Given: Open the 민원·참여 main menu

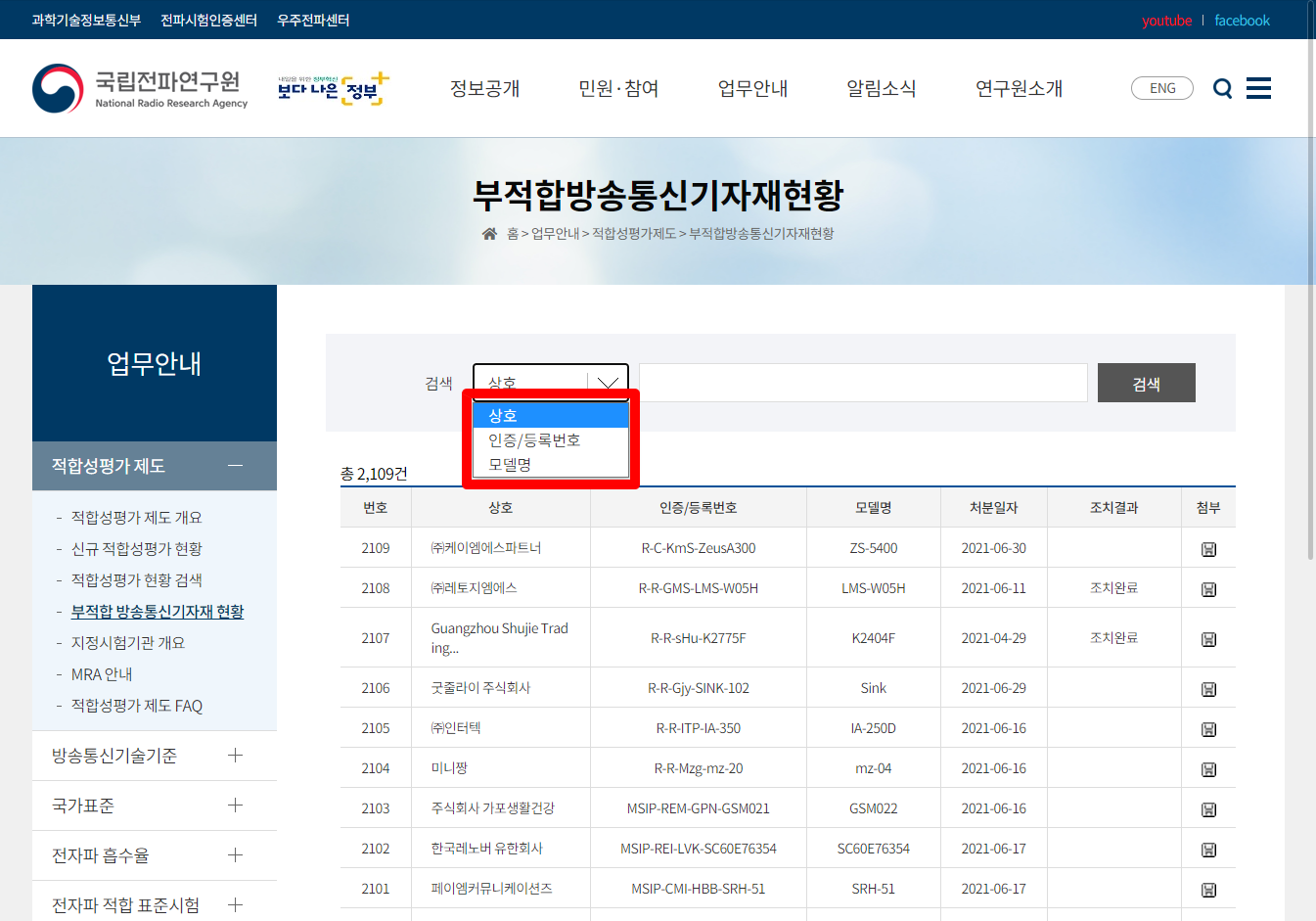Looking at the screenshot, I should coord(618,88).
